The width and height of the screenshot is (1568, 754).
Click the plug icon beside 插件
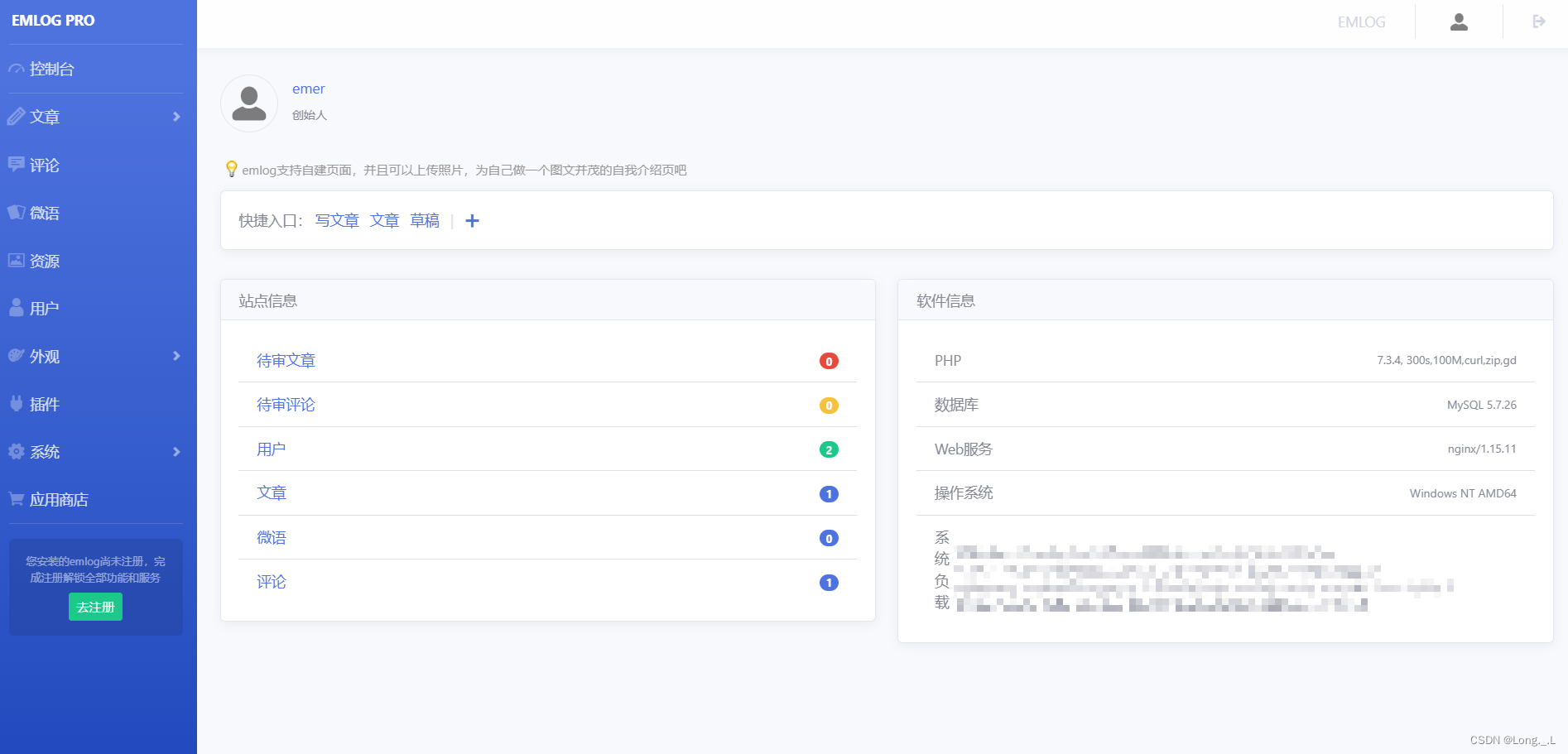pos(16,403)
